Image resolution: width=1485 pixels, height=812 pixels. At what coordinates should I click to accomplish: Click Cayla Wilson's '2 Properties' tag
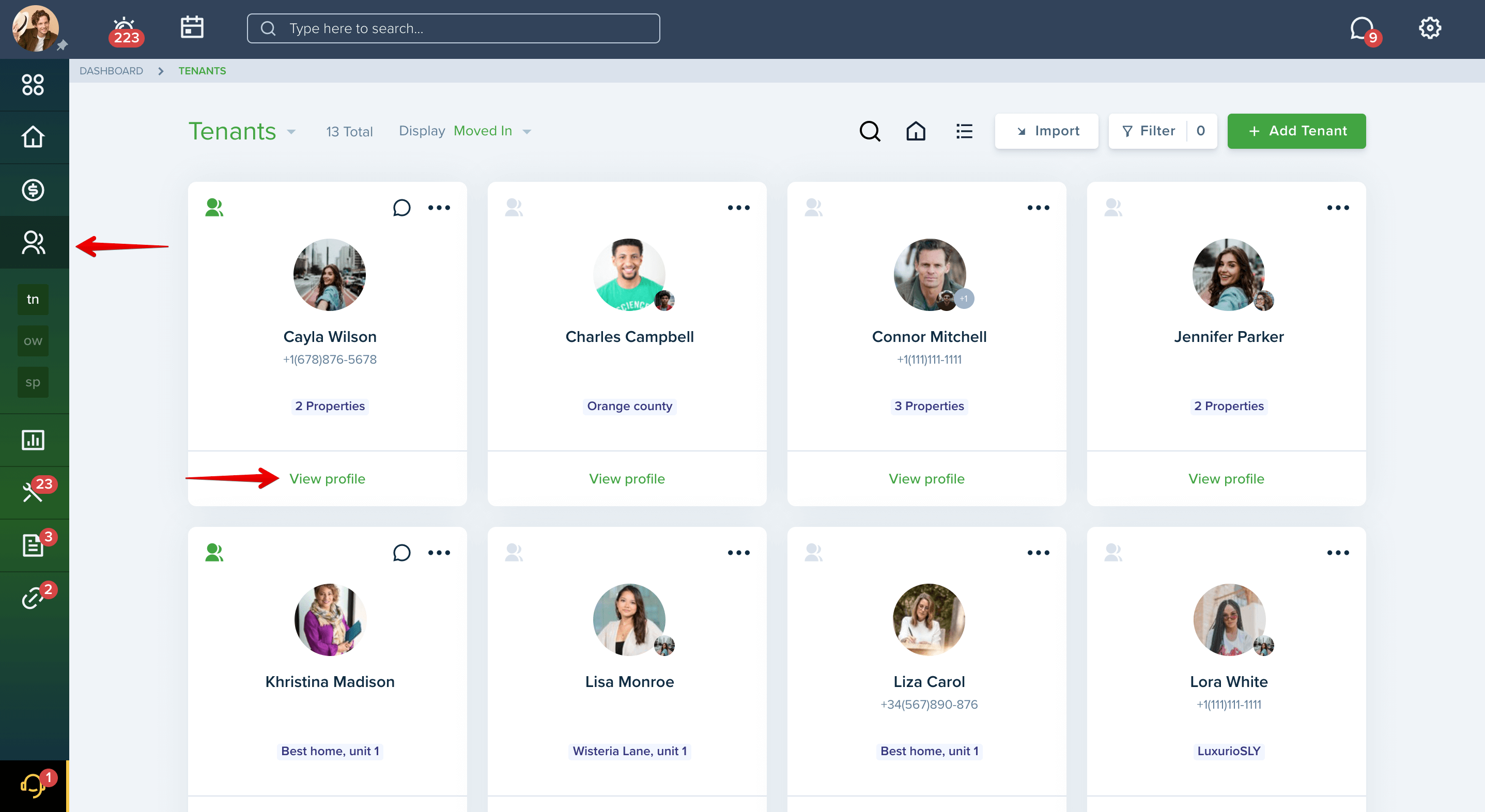point(330,407)
